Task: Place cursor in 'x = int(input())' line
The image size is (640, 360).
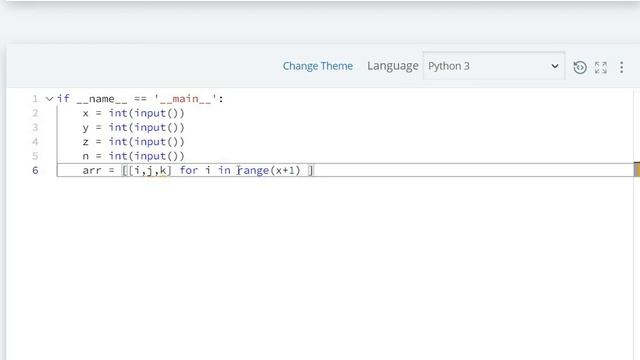Action: [x=133, y=113]
